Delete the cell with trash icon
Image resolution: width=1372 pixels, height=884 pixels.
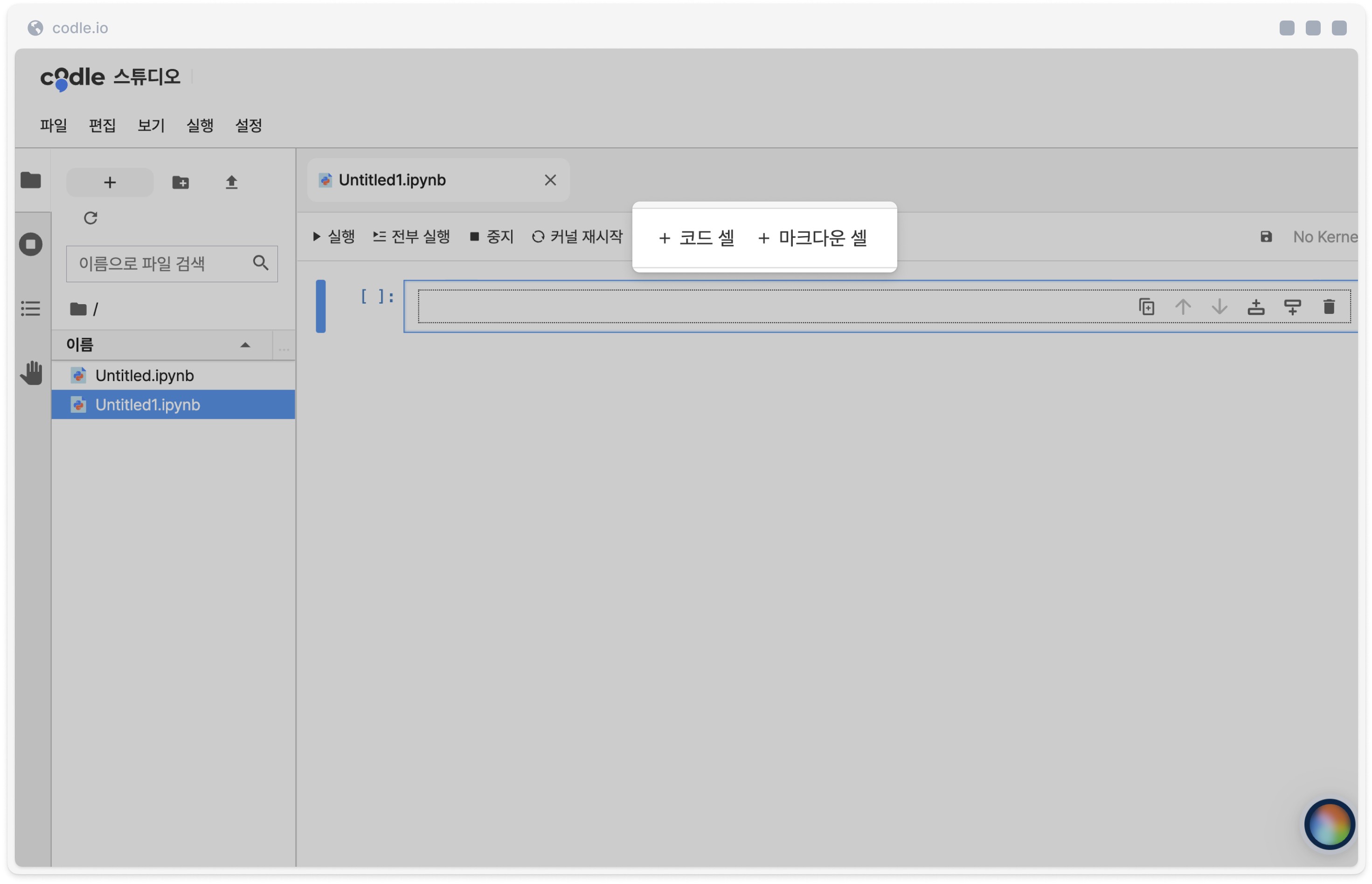point(1329,307)
